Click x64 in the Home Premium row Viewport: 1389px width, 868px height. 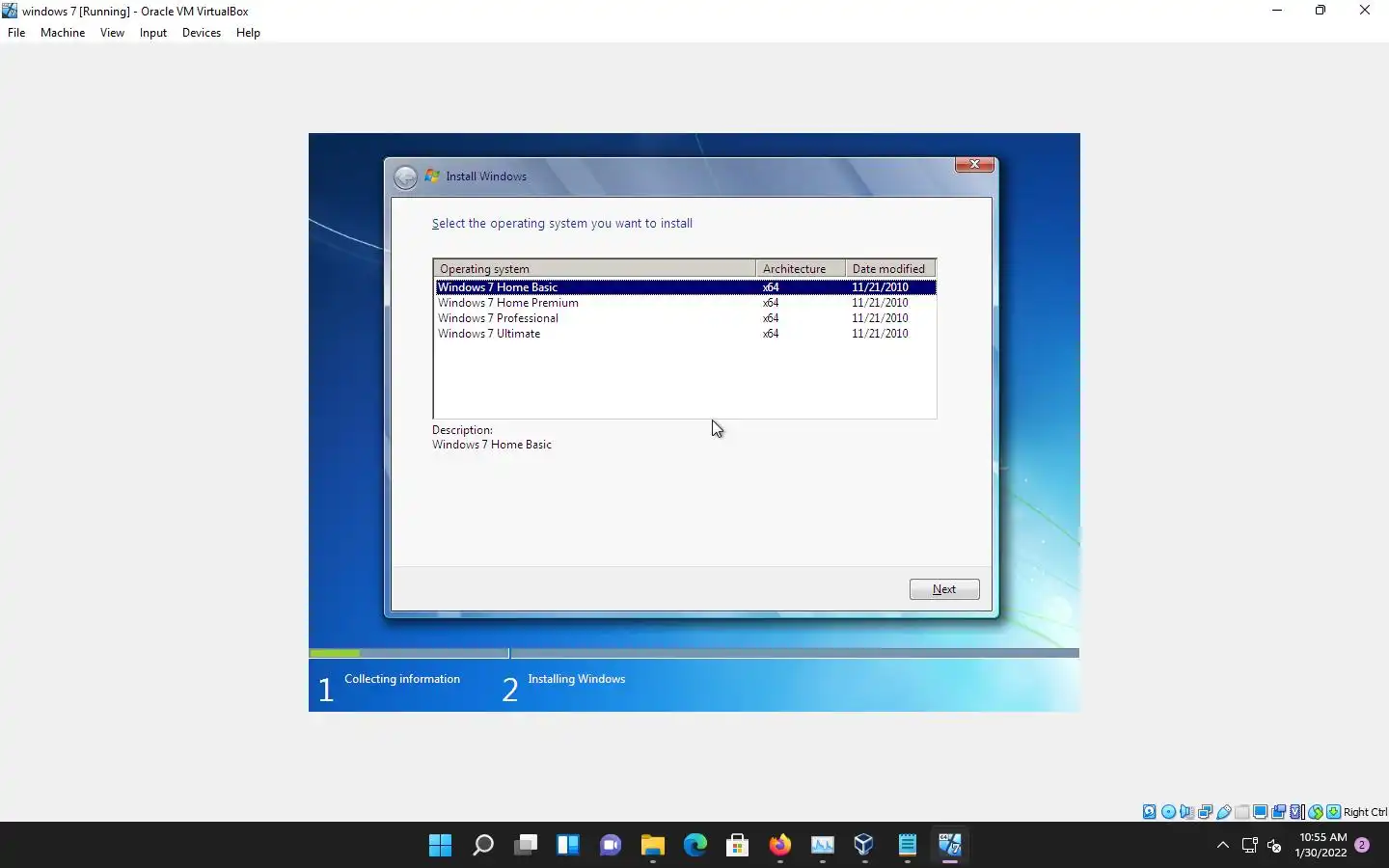770,303
